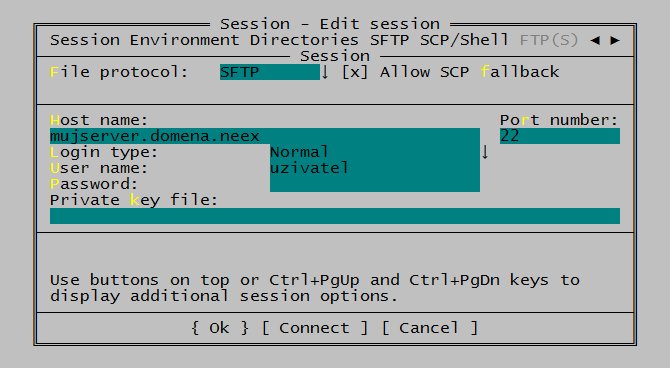Click the Connect button
Image resolution: width=670 pixels, height=368 pixels.
coord(314,328)
